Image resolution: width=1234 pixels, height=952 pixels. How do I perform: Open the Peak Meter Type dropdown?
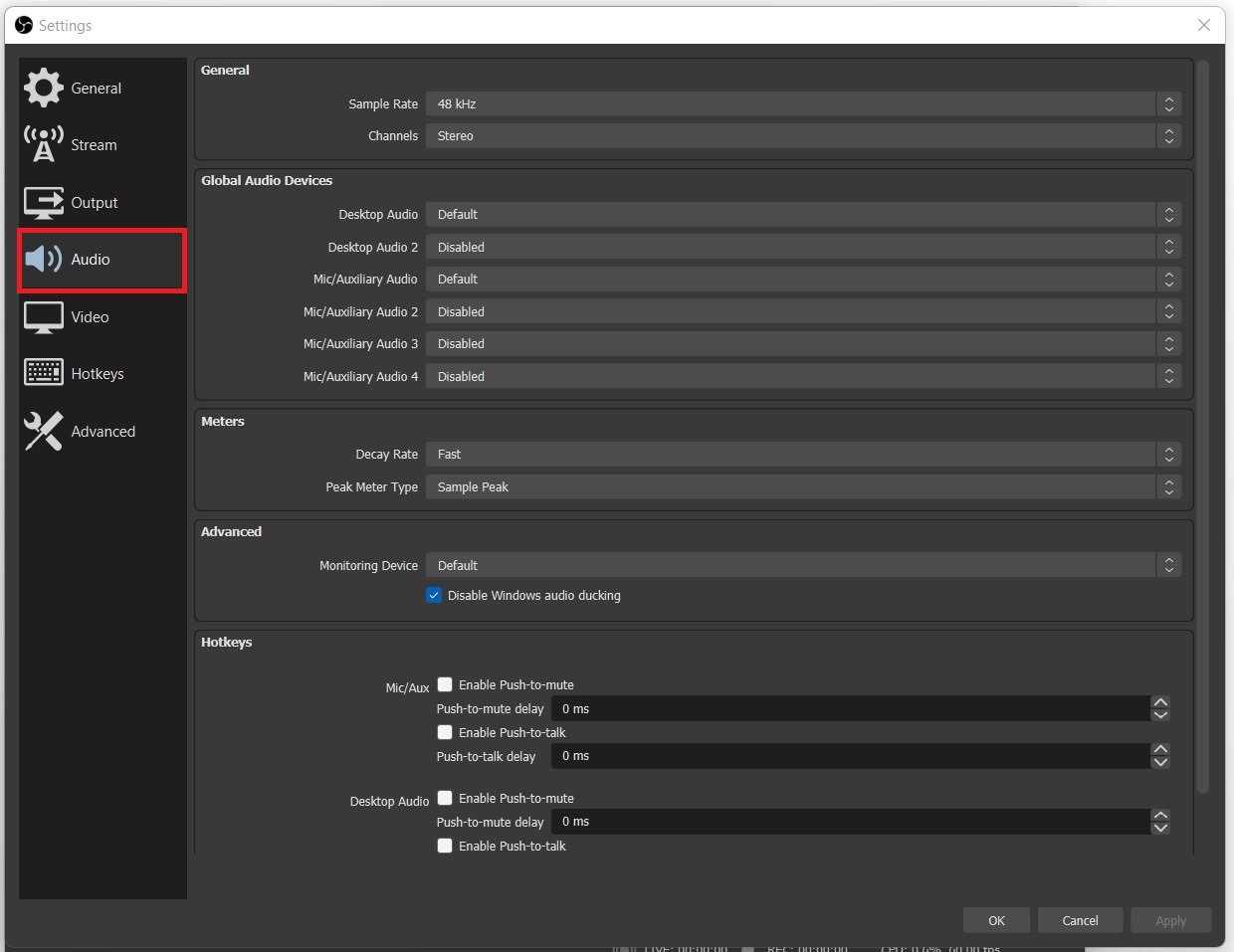(803, 486)
